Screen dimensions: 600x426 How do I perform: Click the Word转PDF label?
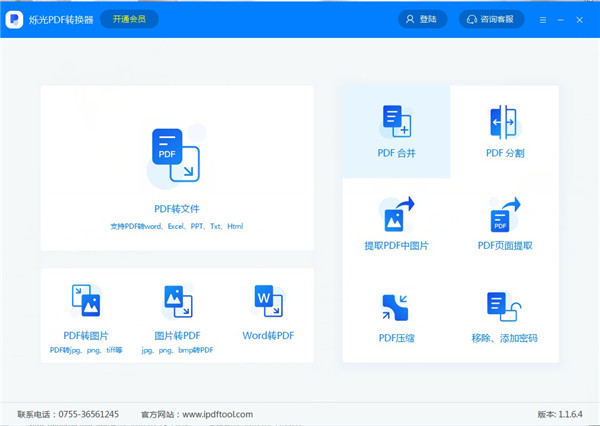tap(268, 336)
